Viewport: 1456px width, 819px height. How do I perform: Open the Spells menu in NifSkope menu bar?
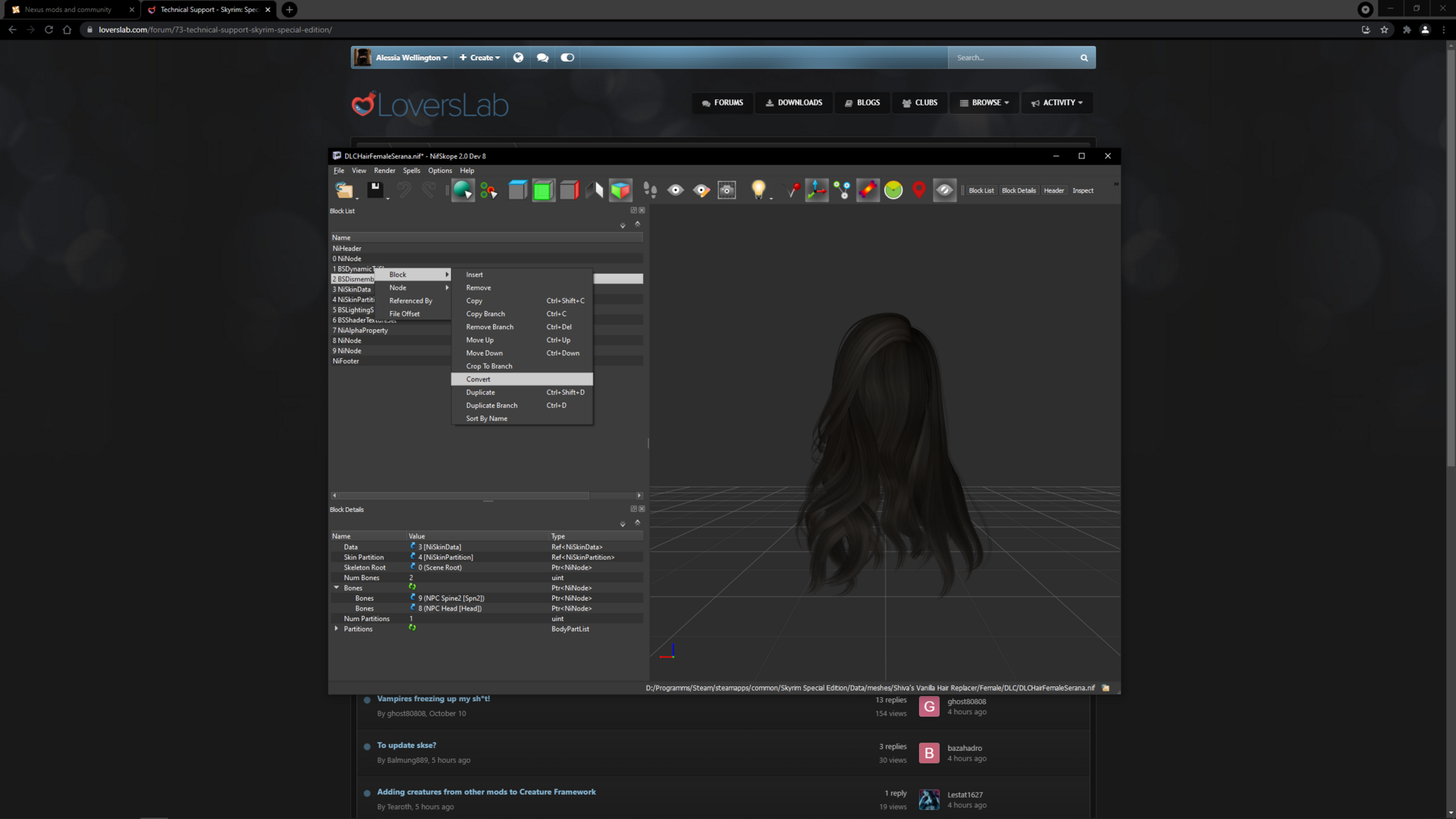pyautogui.click(x=412, y=171)
